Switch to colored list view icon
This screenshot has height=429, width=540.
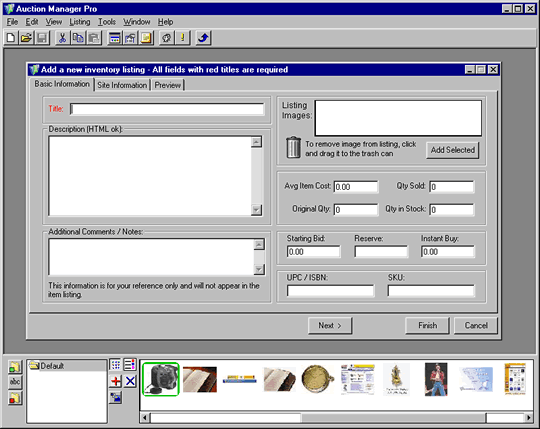point(130,364)
